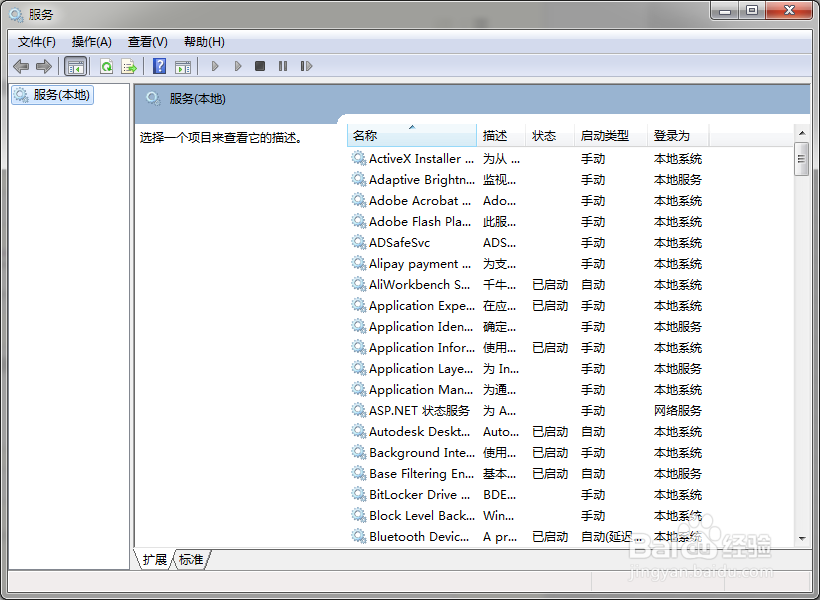
Task: Toggle the action pane visibility icon
Action: (x=185, y=66)
